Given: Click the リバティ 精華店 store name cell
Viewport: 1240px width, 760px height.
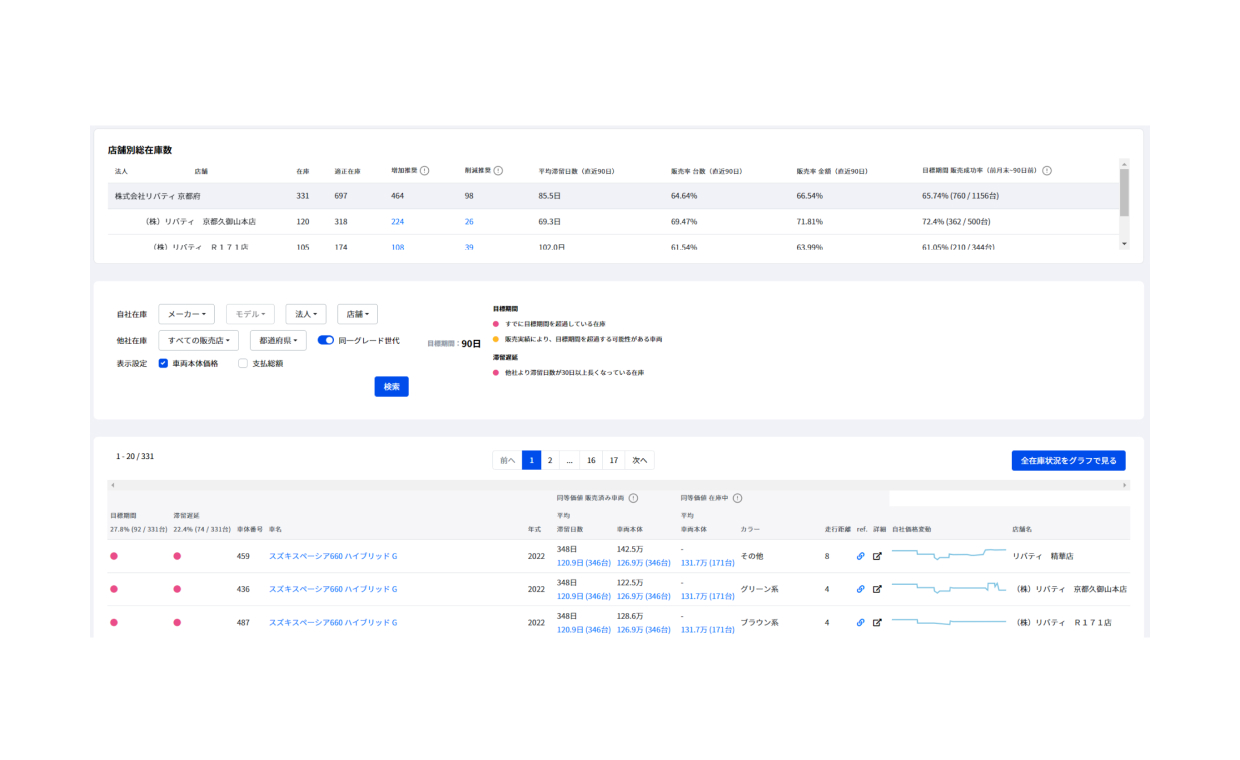Looking at the screenshot, I should [1045, 556].
